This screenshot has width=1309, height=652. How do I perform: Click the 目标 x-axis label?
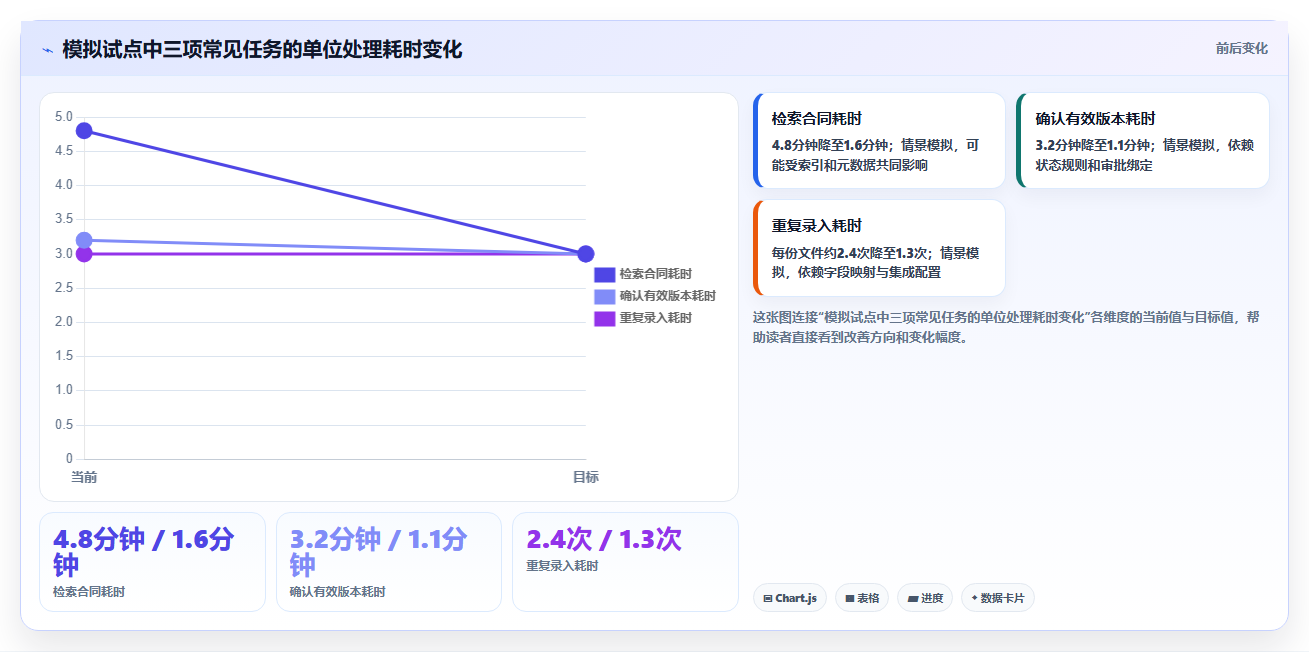(x=586, y=477)
